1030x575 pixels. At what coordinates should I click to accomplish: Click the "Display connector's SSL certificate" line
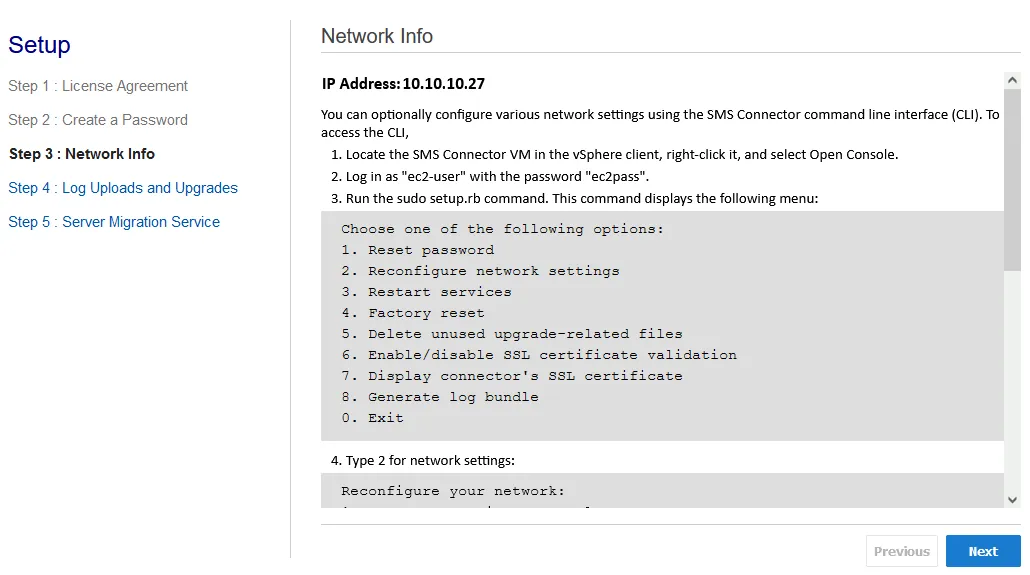[x=511, y=376]
